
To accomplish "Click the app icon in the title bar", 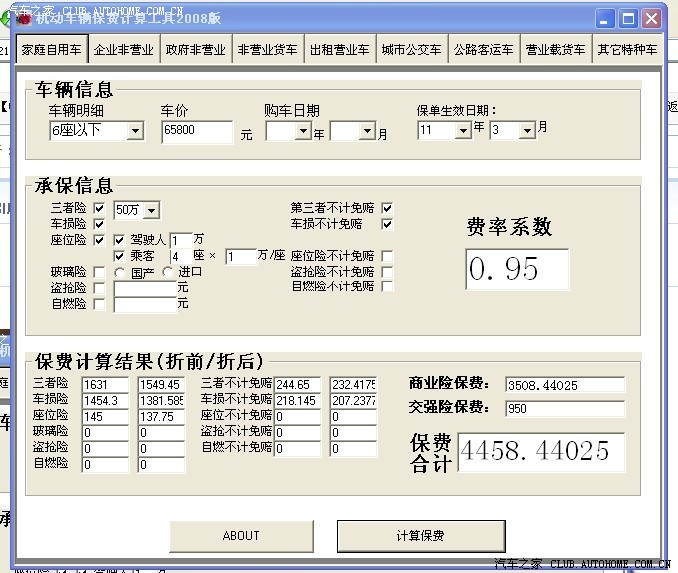I will coord(24,18).
